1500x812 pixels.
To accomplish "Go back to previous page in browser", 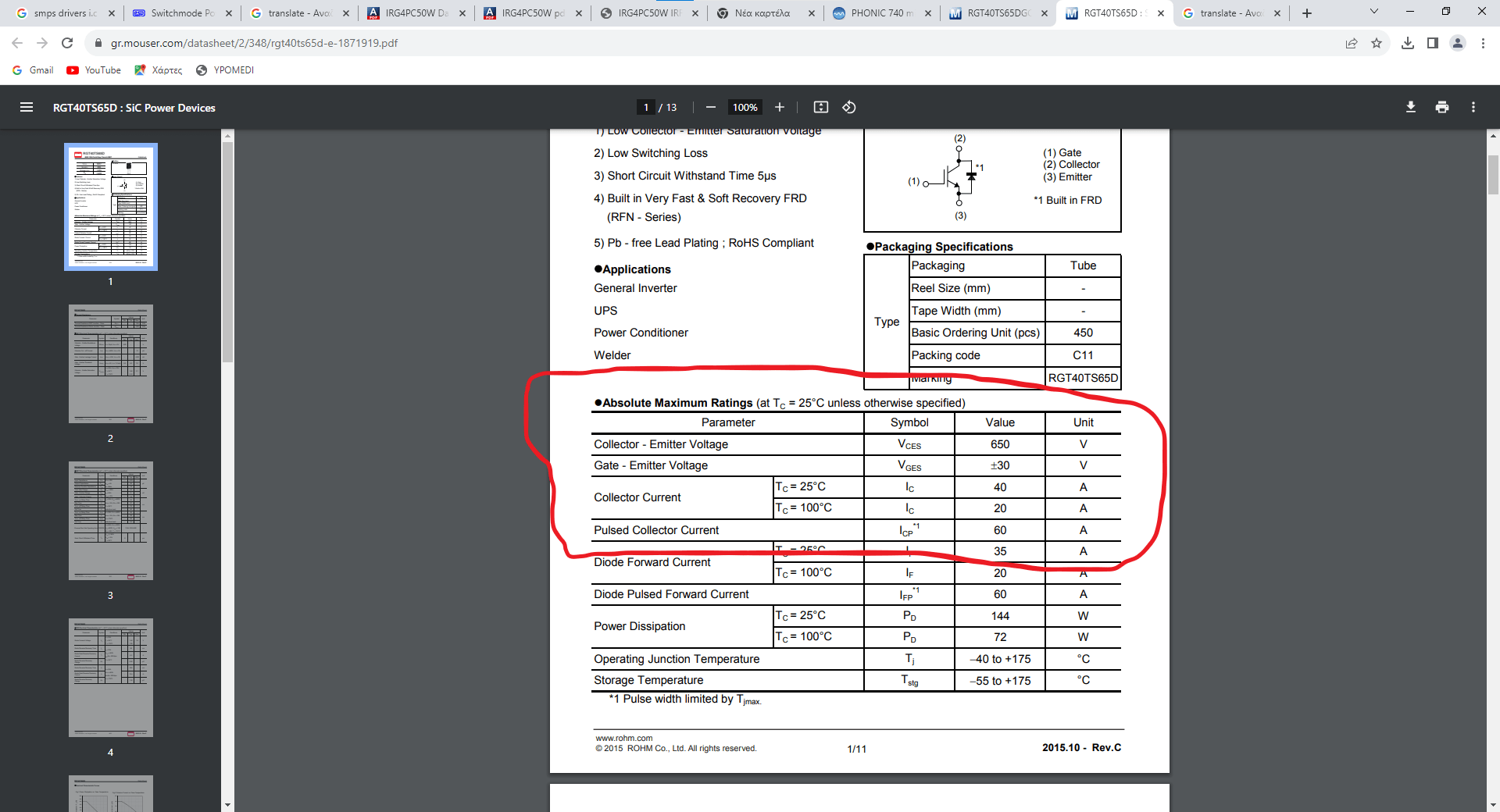I will pos(17,43).
